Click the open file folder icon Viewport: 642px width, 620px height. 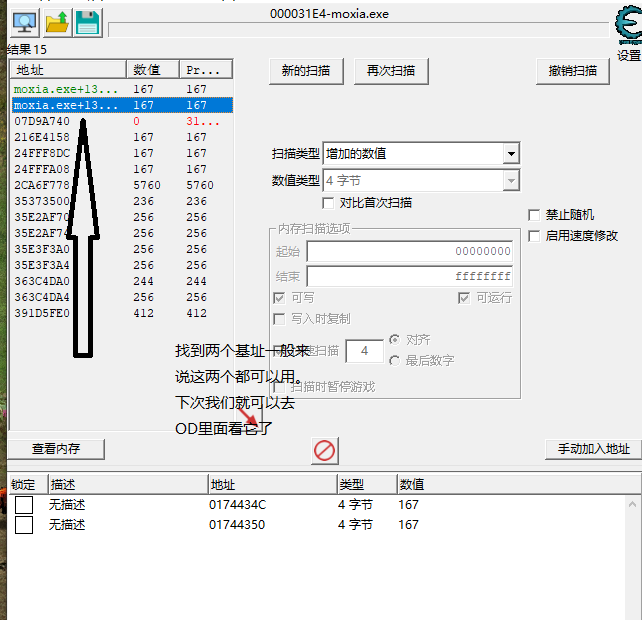click(55, 22)
